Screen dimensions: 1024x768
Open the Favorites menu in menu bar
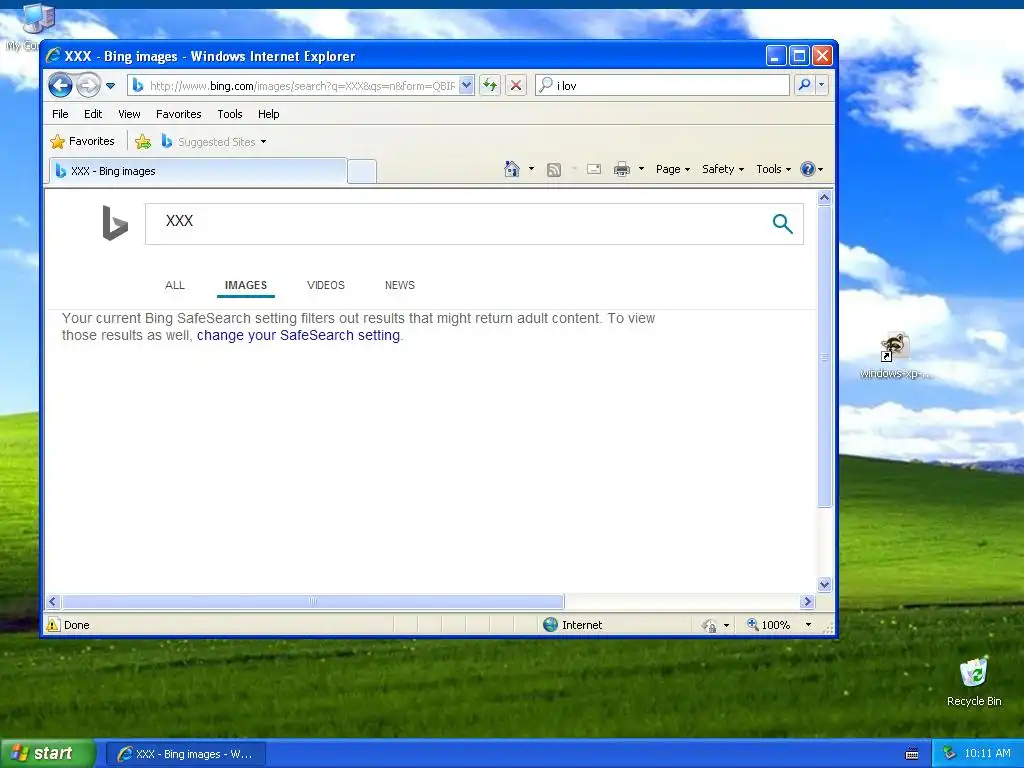[178, 114]
